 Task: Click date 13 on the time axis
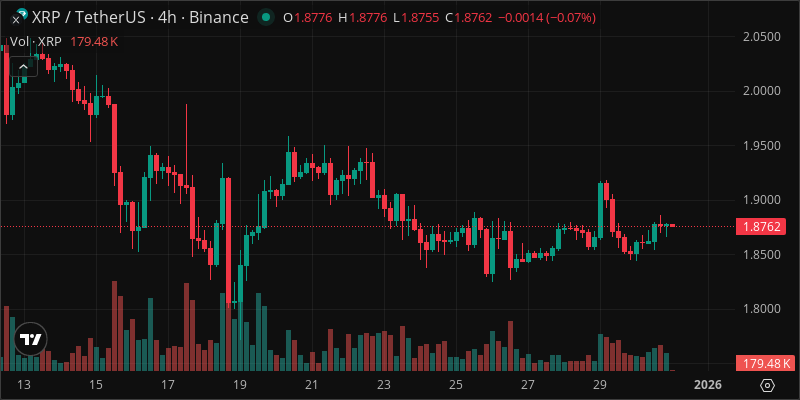point(24,384)
